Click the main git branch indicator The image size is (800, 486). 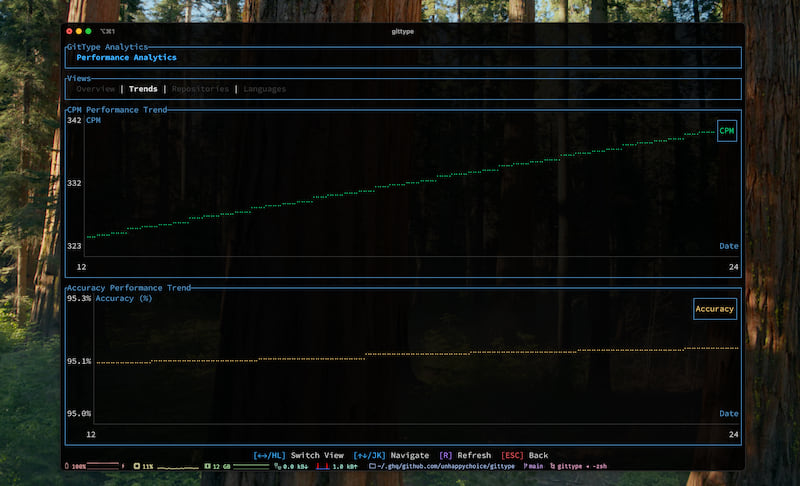533,466
